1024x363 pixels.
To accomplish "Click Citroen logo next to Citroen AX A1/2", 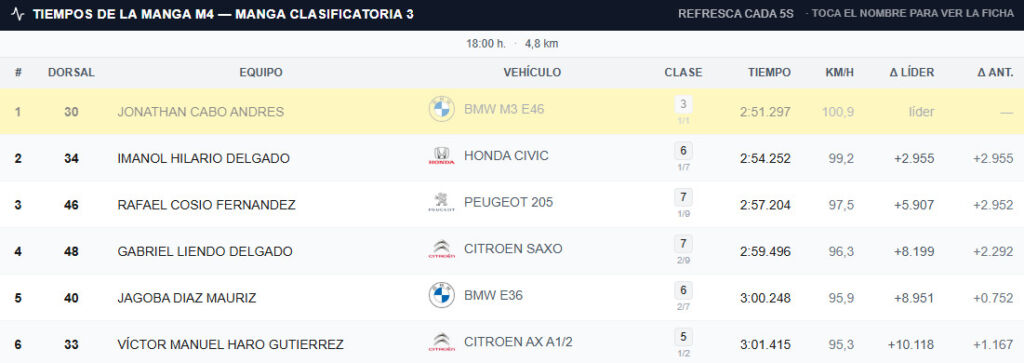I will coord(441,342).
